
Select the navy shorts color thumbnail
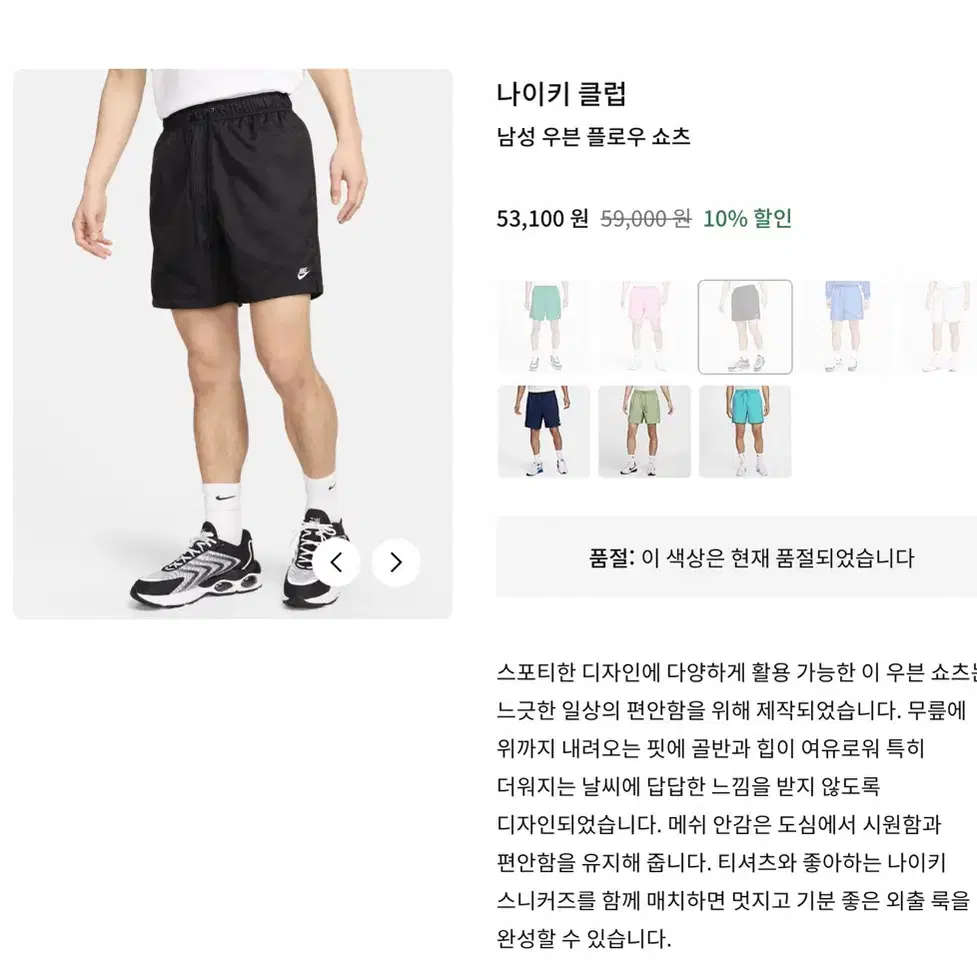(x=544, y=431)
